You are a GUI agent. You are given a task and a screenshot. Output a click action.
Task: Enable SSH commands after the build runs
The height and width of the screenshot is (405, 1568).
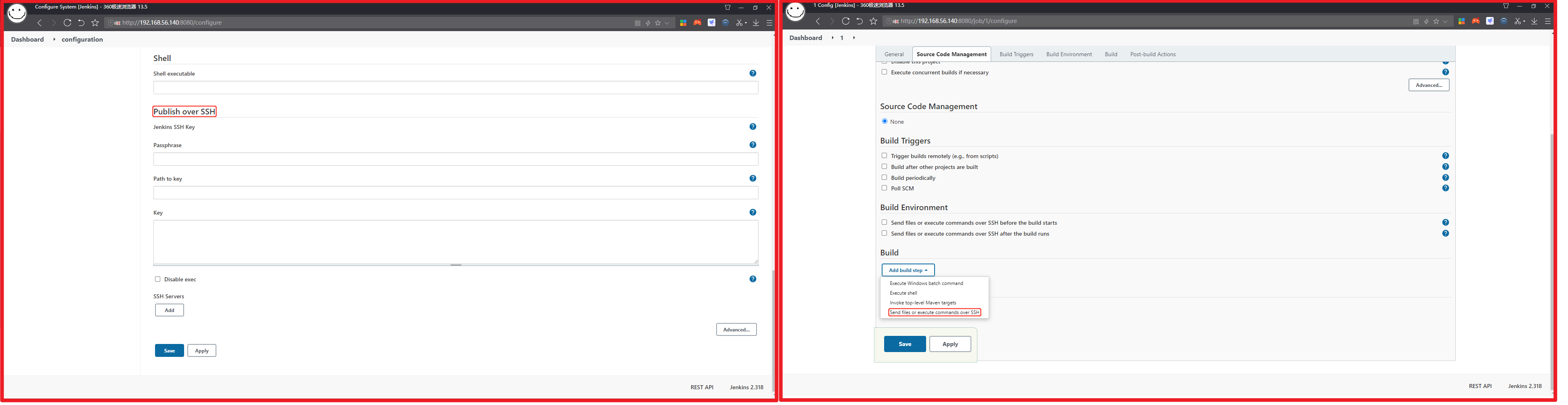[x=885, y=233]
